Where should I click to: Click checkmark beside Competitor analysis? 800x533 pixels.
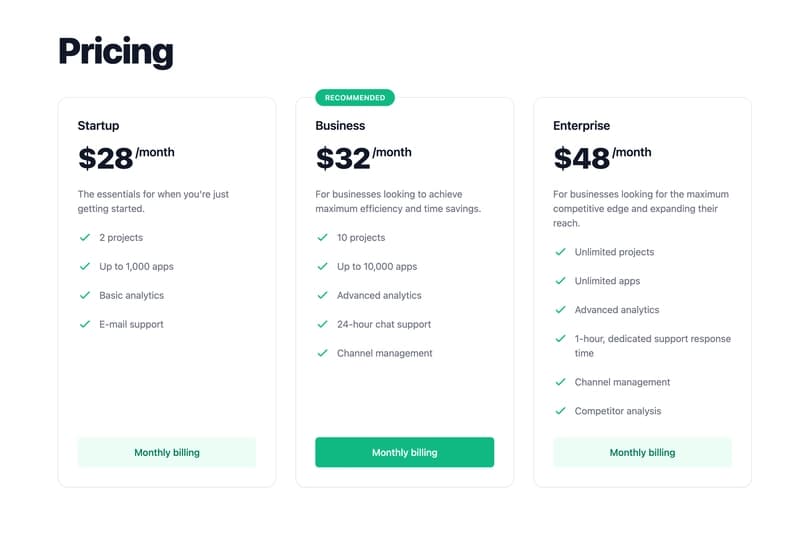tap(560, 411)
